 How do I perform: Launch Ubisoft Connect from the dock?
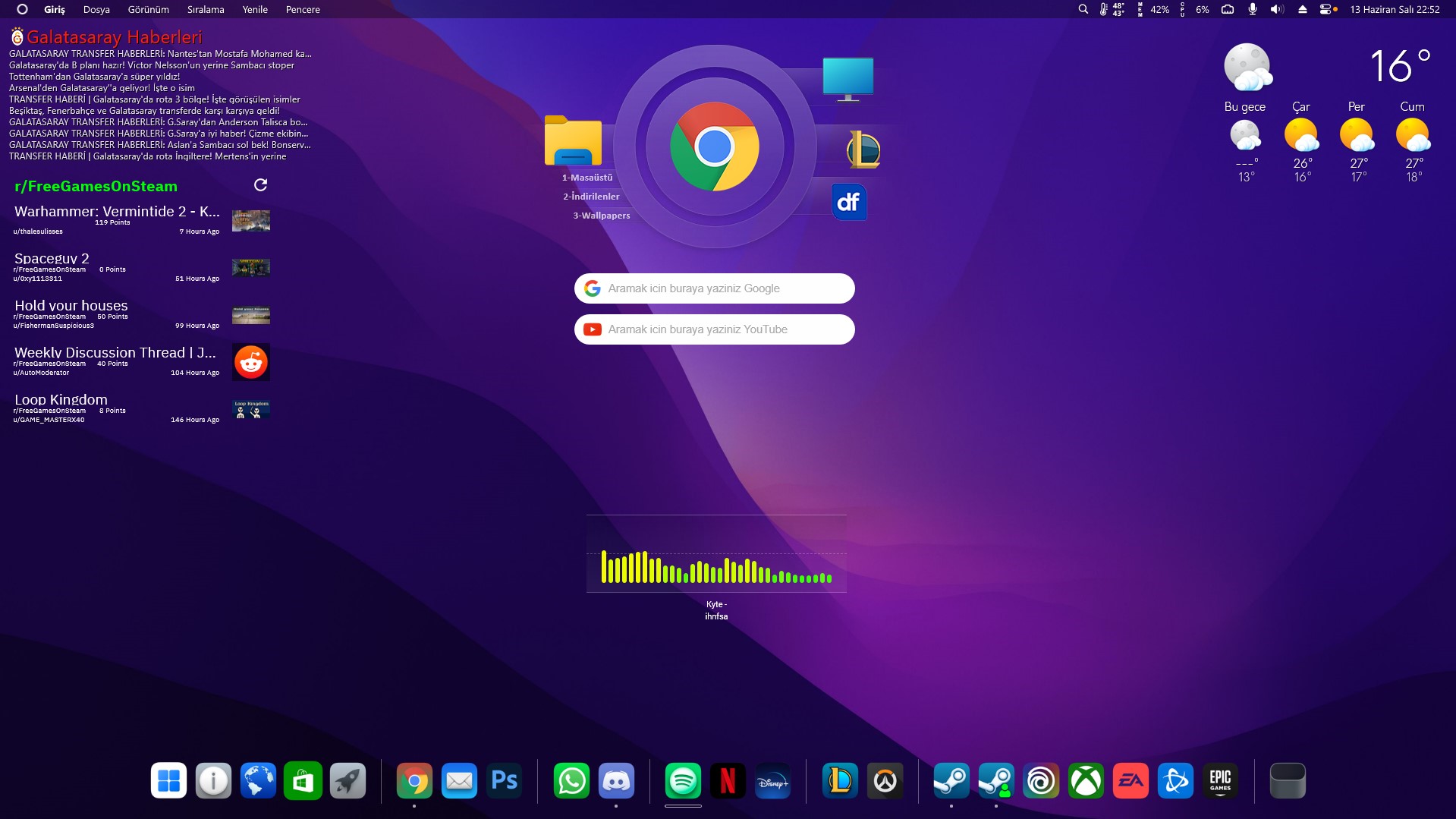pos(1041,780)
